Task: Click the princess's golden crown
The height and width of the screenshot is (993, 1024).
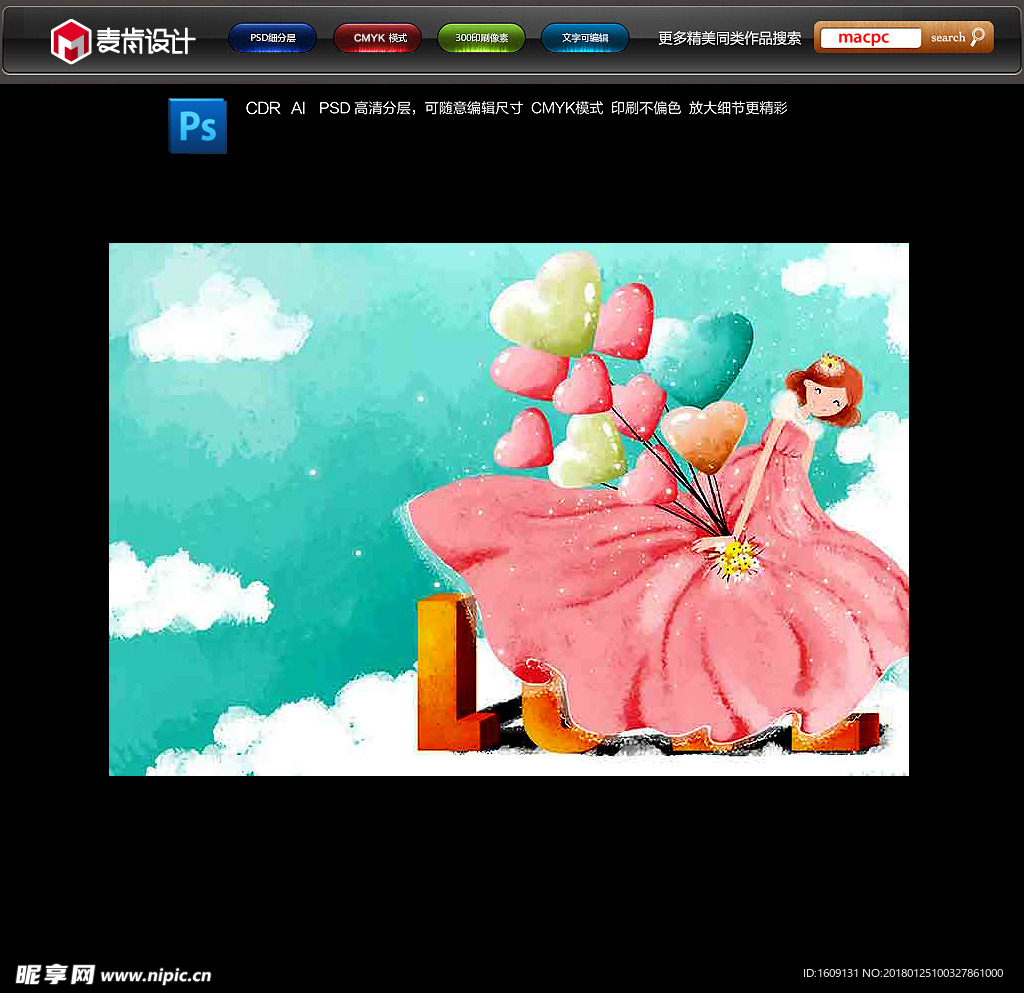Action: [829, 363]
